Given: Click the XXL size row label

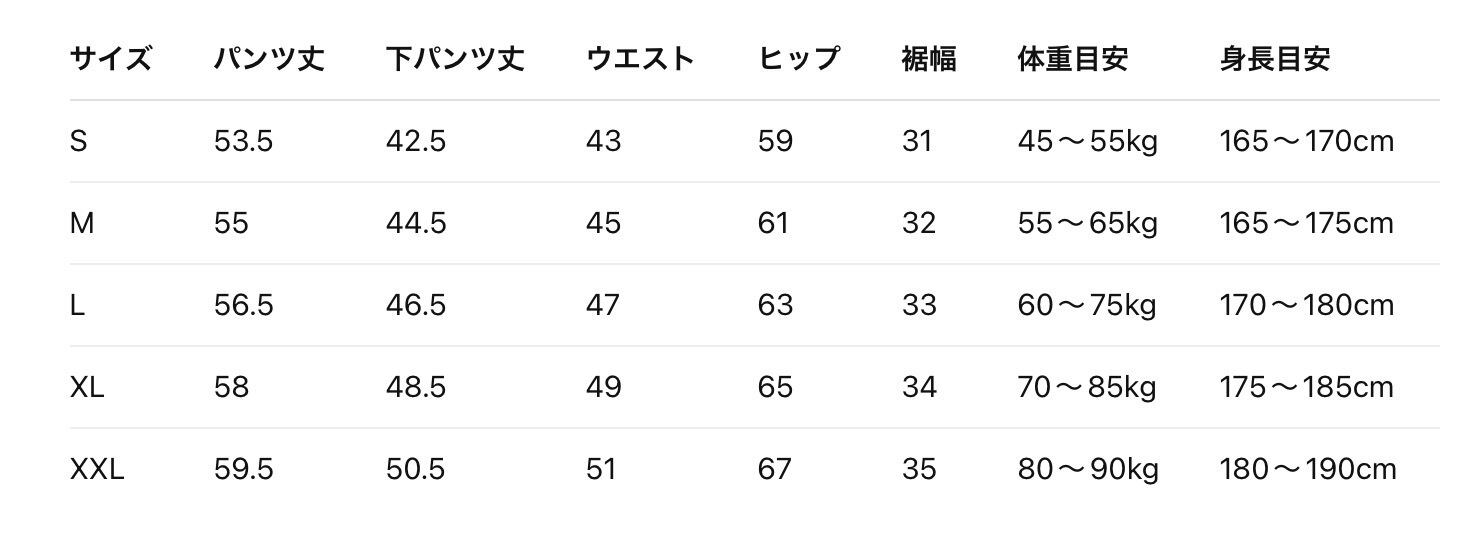Looking at the screenshot, I should 97,469.
